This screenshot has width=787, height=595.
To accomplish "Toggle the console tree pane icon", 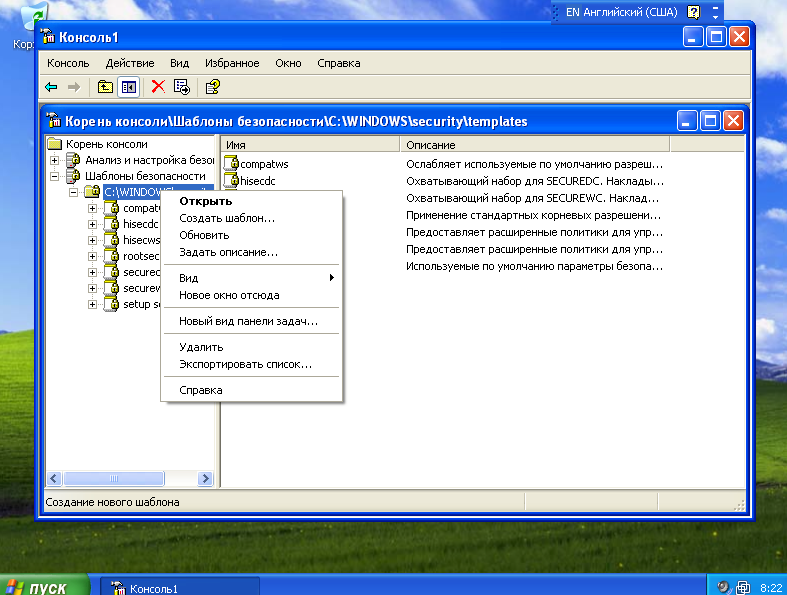I will click(128, 87).
